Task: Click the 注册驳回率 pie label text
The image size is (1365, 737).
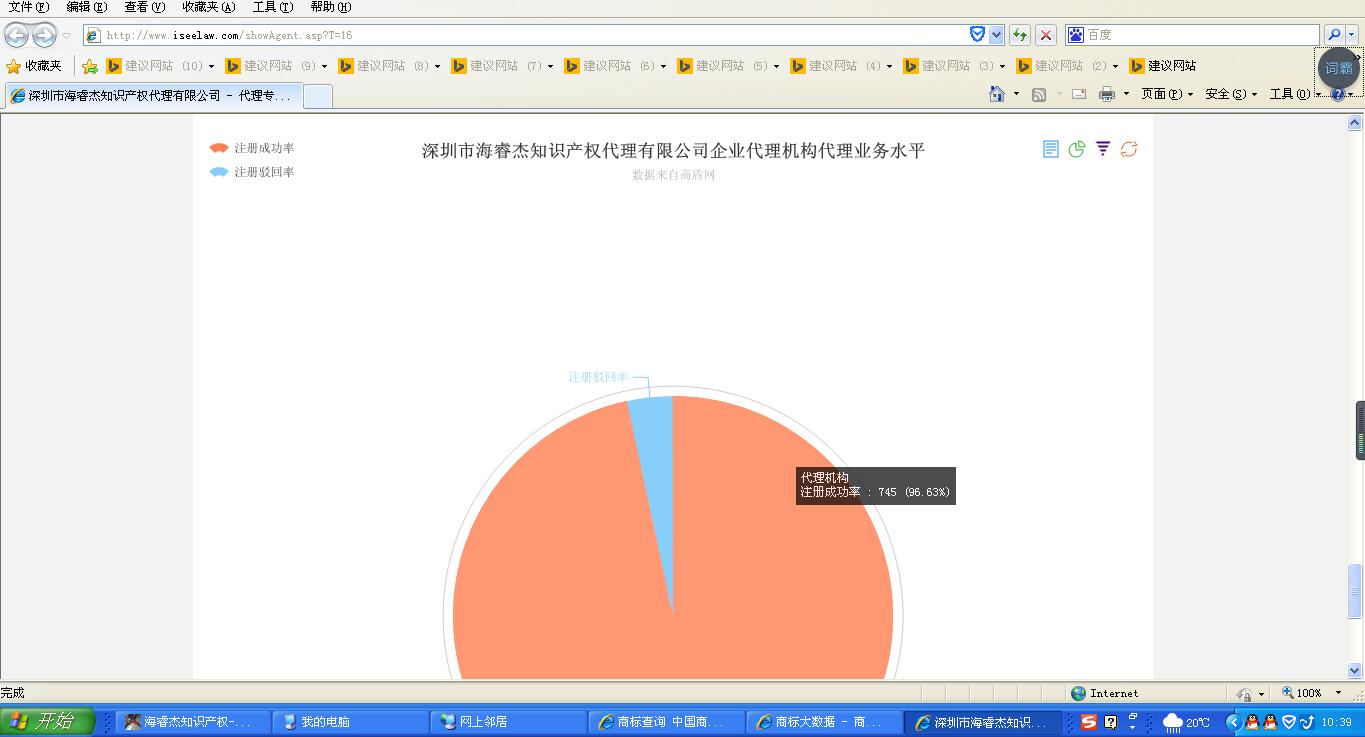Action: coord(598,377)
